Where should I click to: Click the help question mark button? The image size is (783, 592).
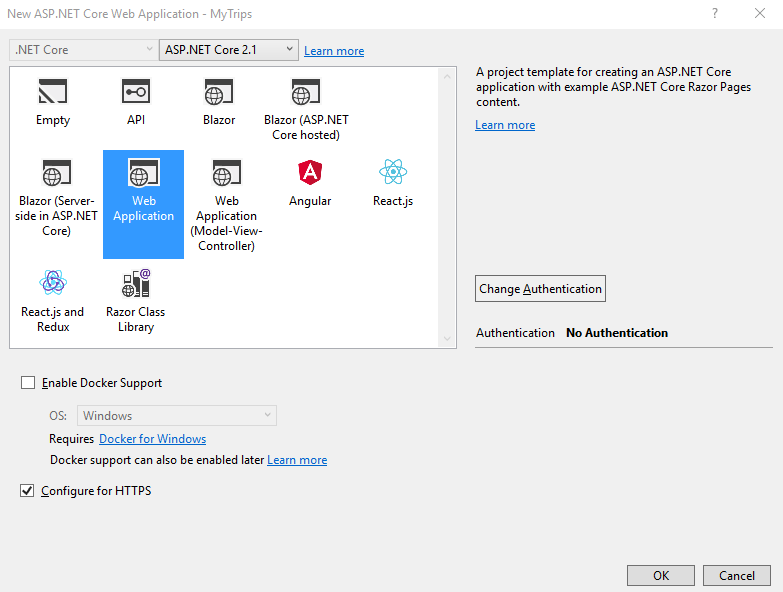715,13
